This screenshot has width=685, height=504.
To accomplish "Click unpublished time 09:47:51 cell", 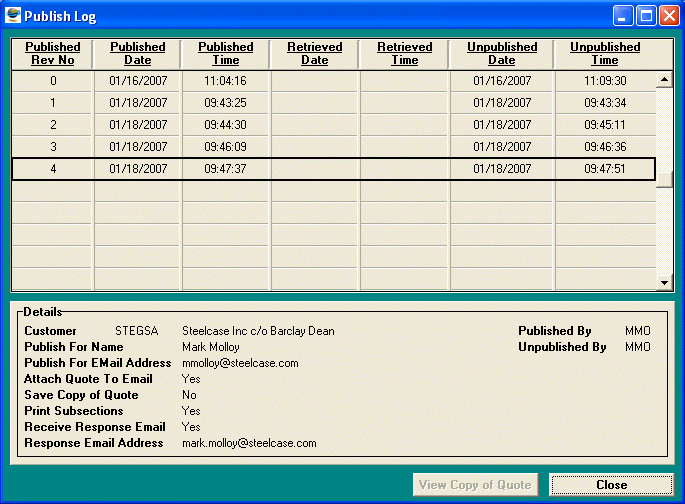I will point(605,169).
